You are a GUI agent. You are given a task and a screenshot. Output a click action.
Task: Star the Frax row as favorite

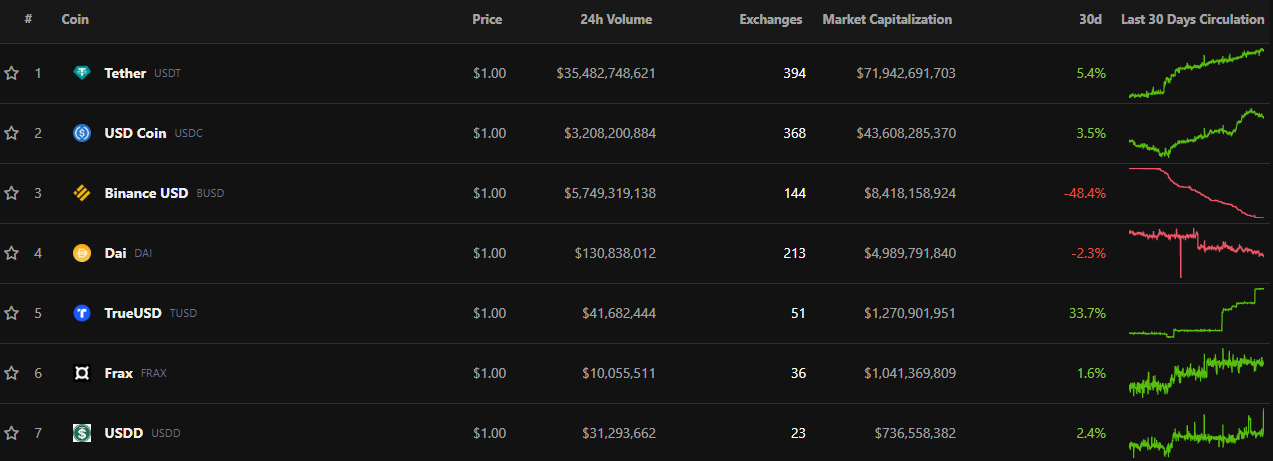[12, 373]
